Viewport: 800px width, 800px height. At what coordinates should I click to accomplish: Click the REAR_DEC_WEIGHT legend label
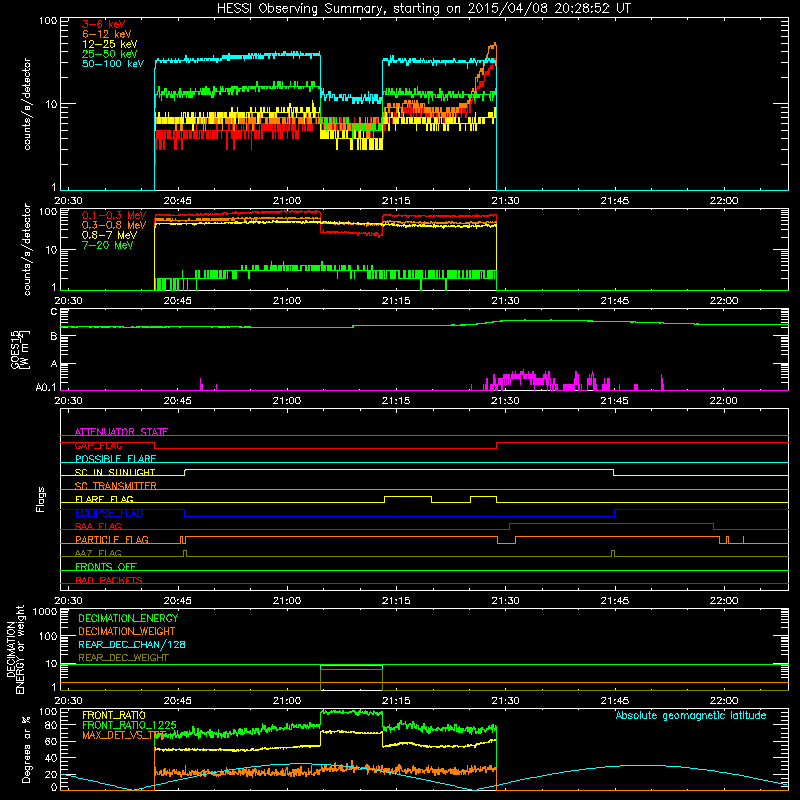(x=123, y=658)
